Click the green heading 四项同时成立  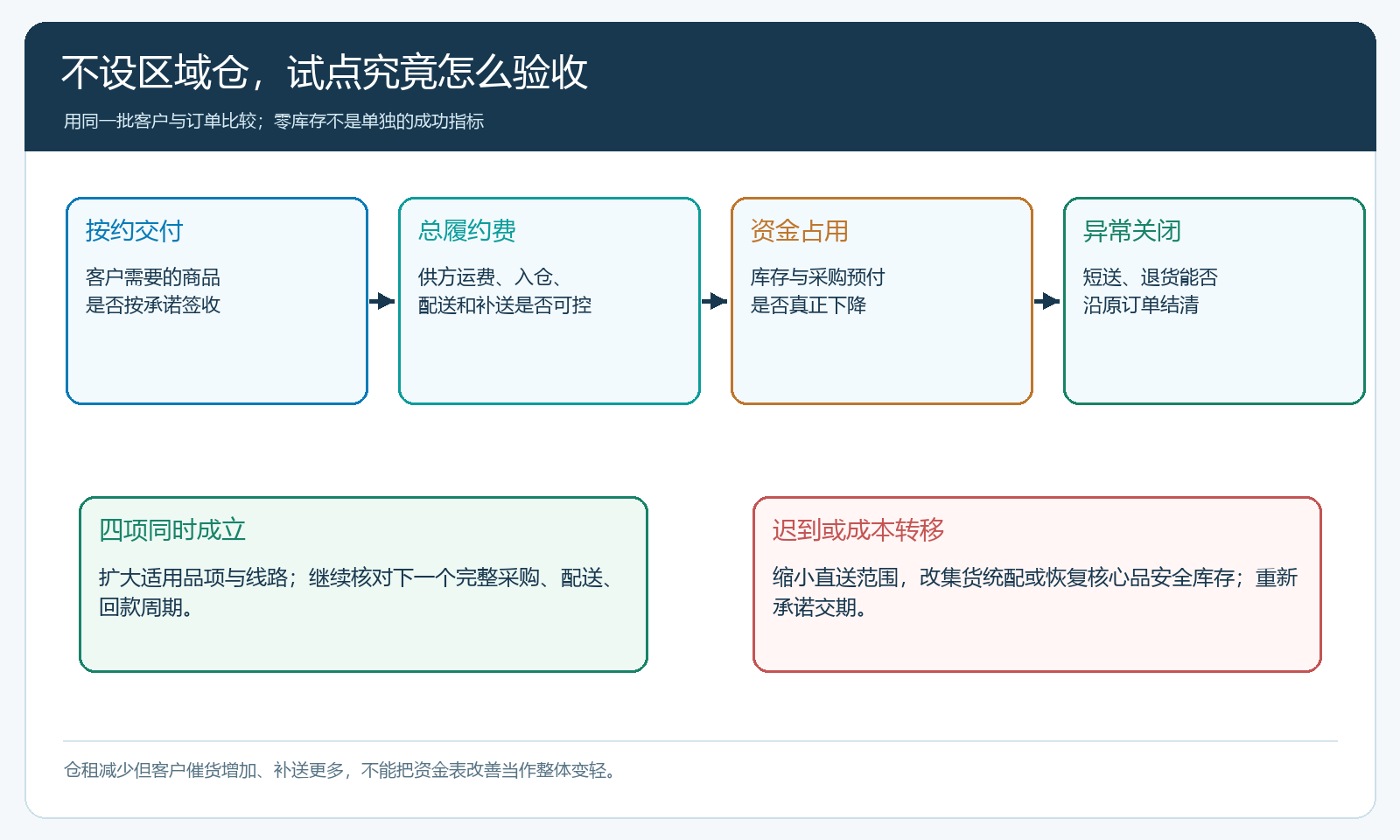pyautogui.click(x=172, y=530)
